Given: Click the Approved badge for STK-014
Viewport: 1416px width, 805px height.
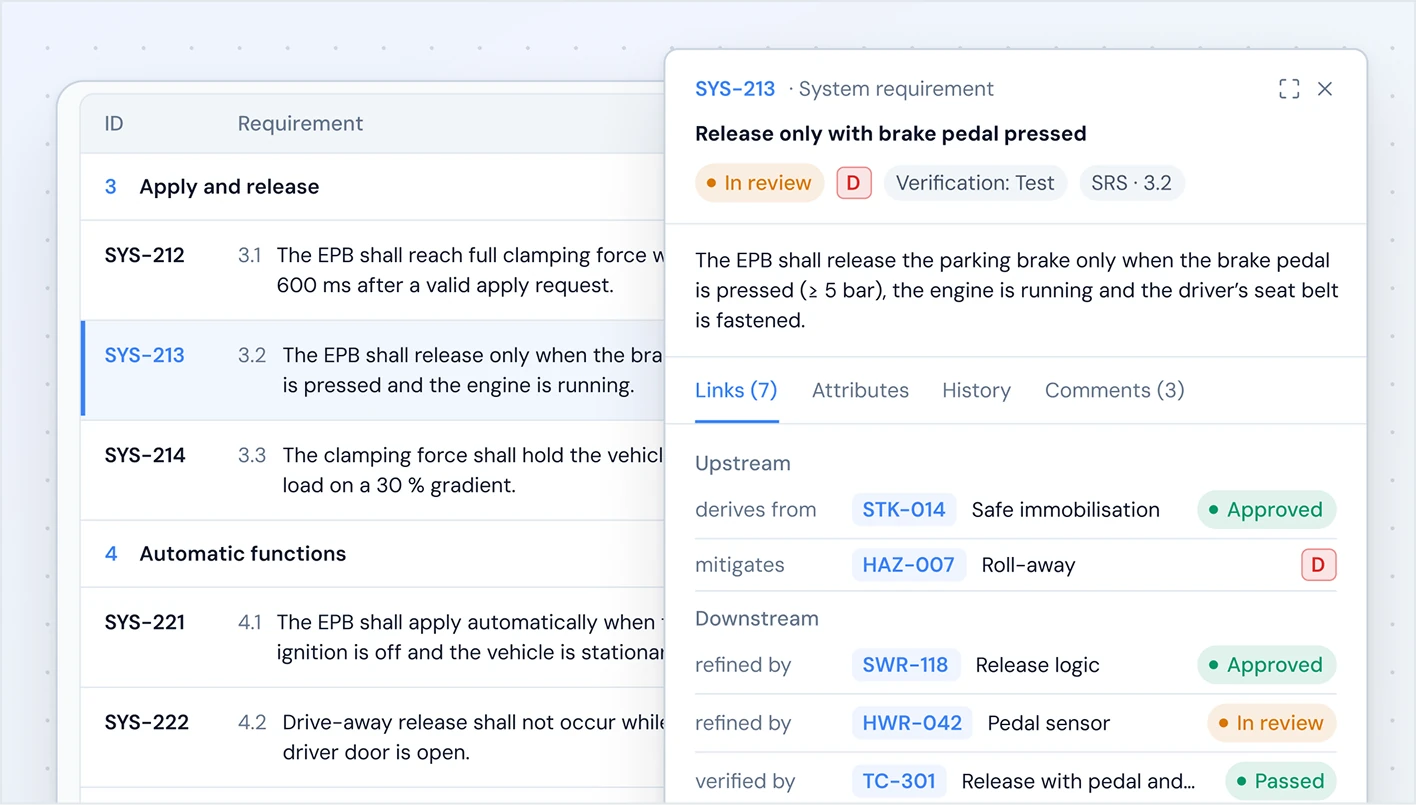Looking at the screenshot, I should (x=1266, y=510).
